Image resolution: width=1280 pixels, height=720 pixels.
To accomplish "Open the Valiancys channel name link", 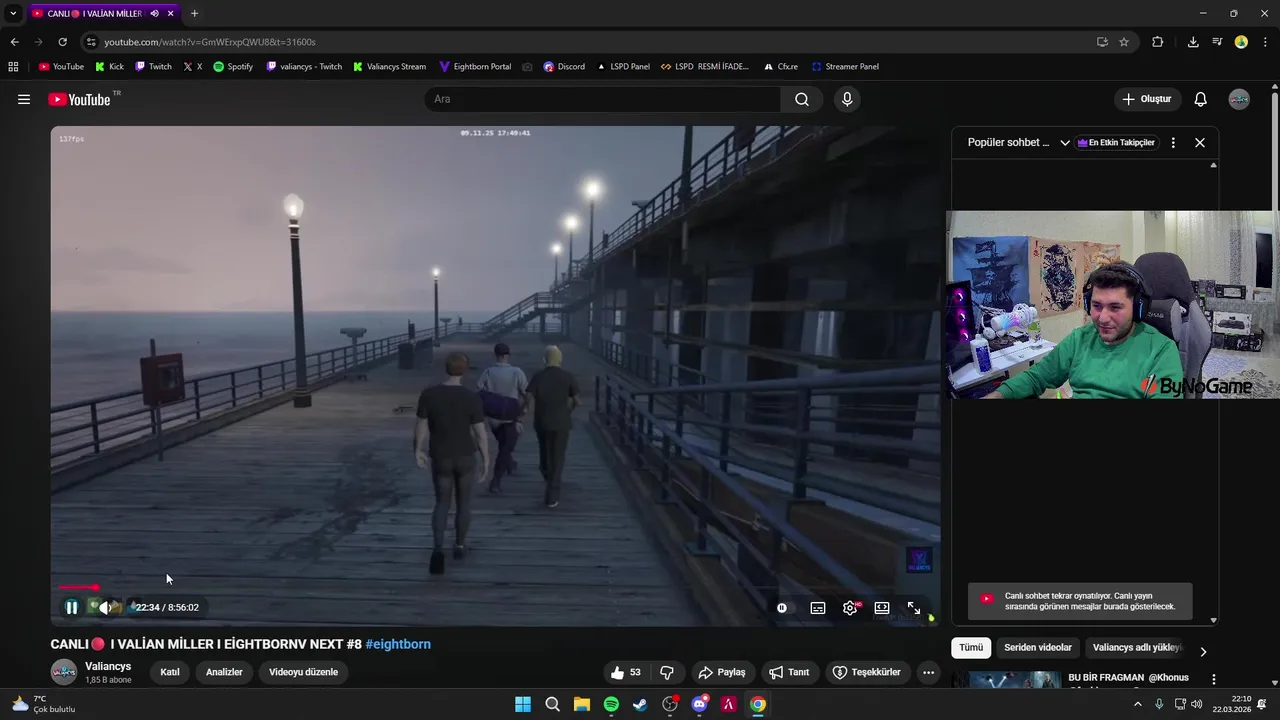I will (x=108, y=666).
